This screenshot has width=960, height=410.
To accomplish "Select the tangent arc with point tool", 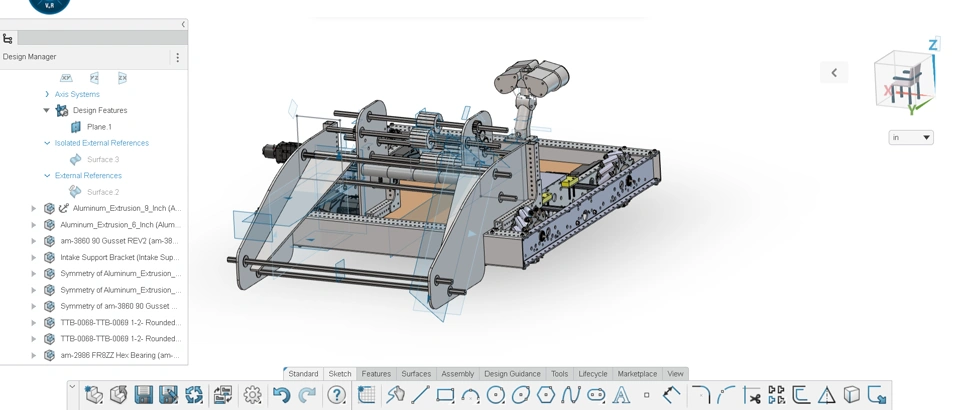I will [x=726, y=395].
